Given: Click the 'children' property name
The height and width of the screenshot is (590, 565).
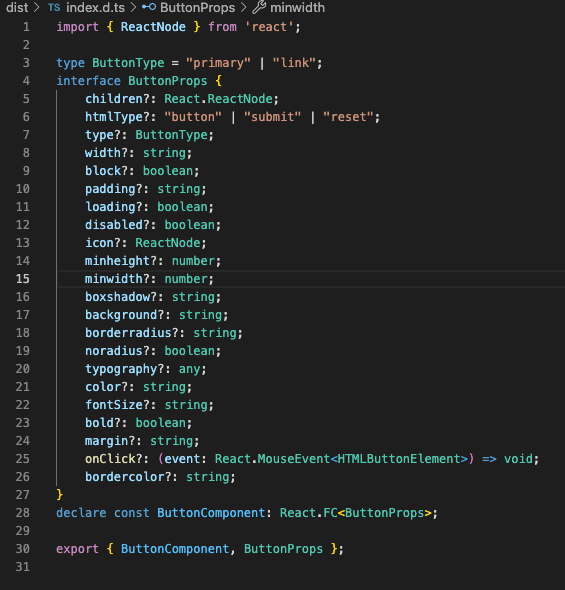Looking at the screenshot, I should (x=114, y=99).
